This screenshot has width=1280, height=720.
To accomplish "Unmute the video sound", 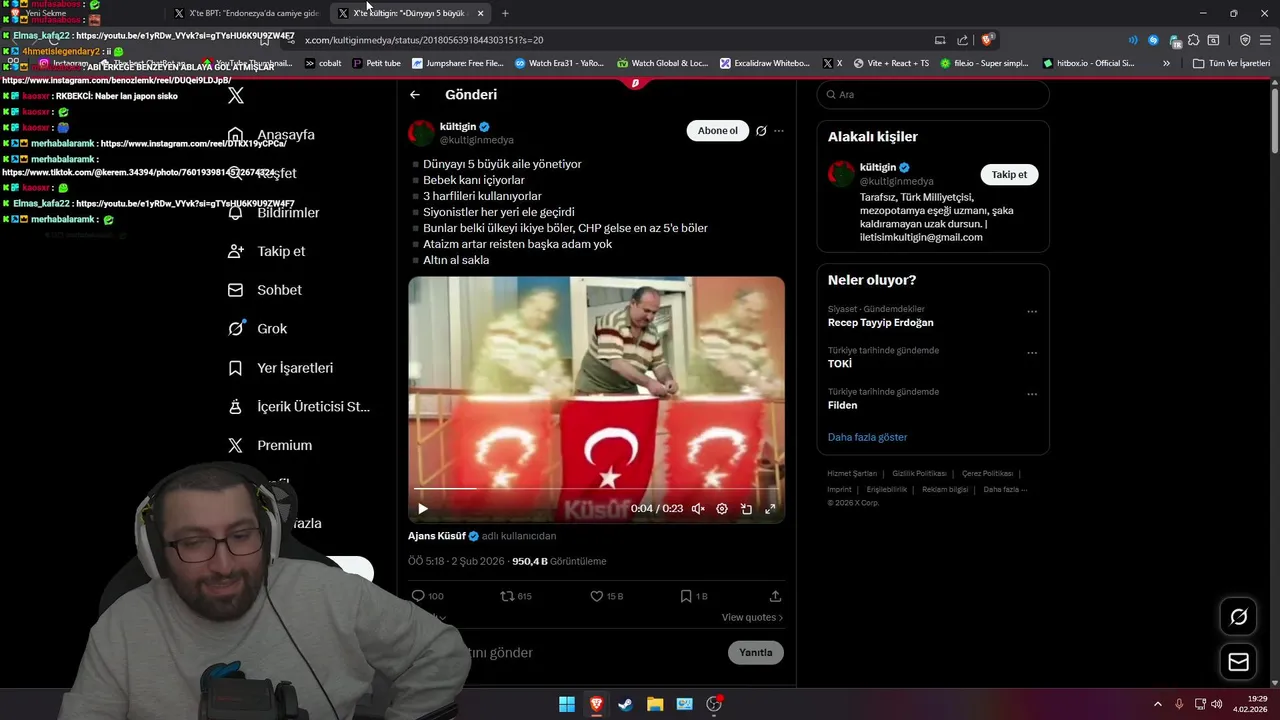I will (698, 509).
